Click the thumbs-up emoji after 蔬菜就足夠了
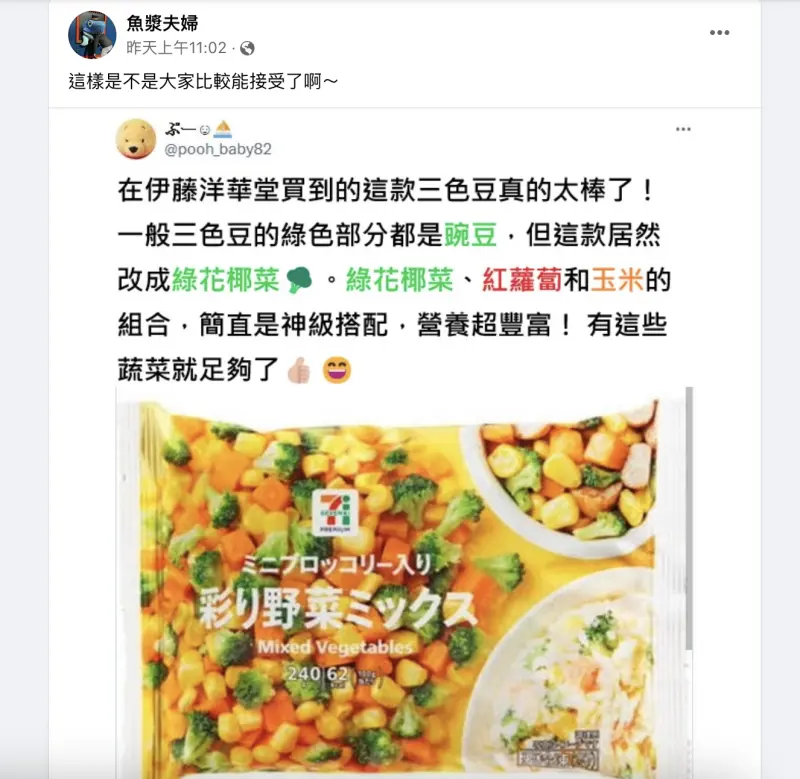Viewport: 800px width, 779px height. coord(299,370)
